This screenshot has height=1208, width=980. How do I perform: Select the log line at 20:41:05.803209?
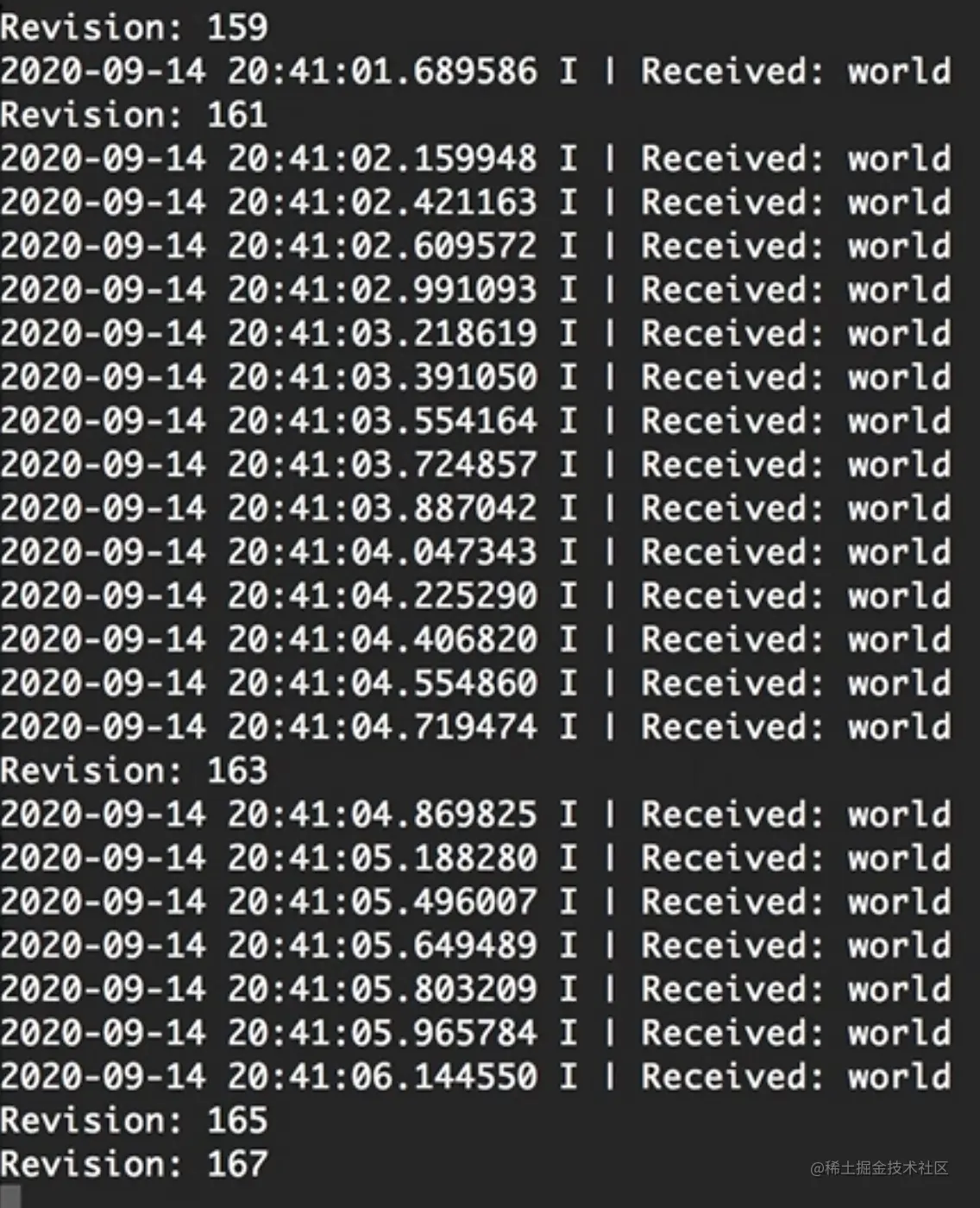475,989
